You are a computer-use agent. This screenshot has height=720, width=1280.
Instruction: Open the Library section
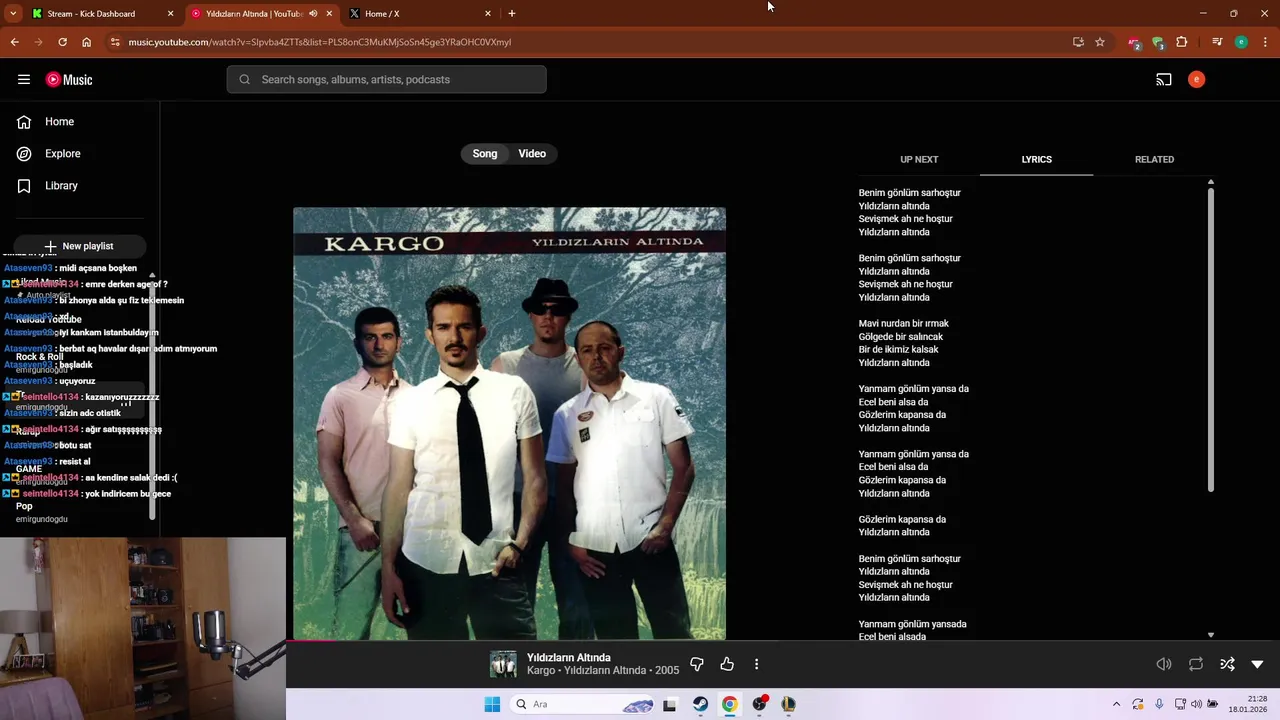click(x=61, y=186)
